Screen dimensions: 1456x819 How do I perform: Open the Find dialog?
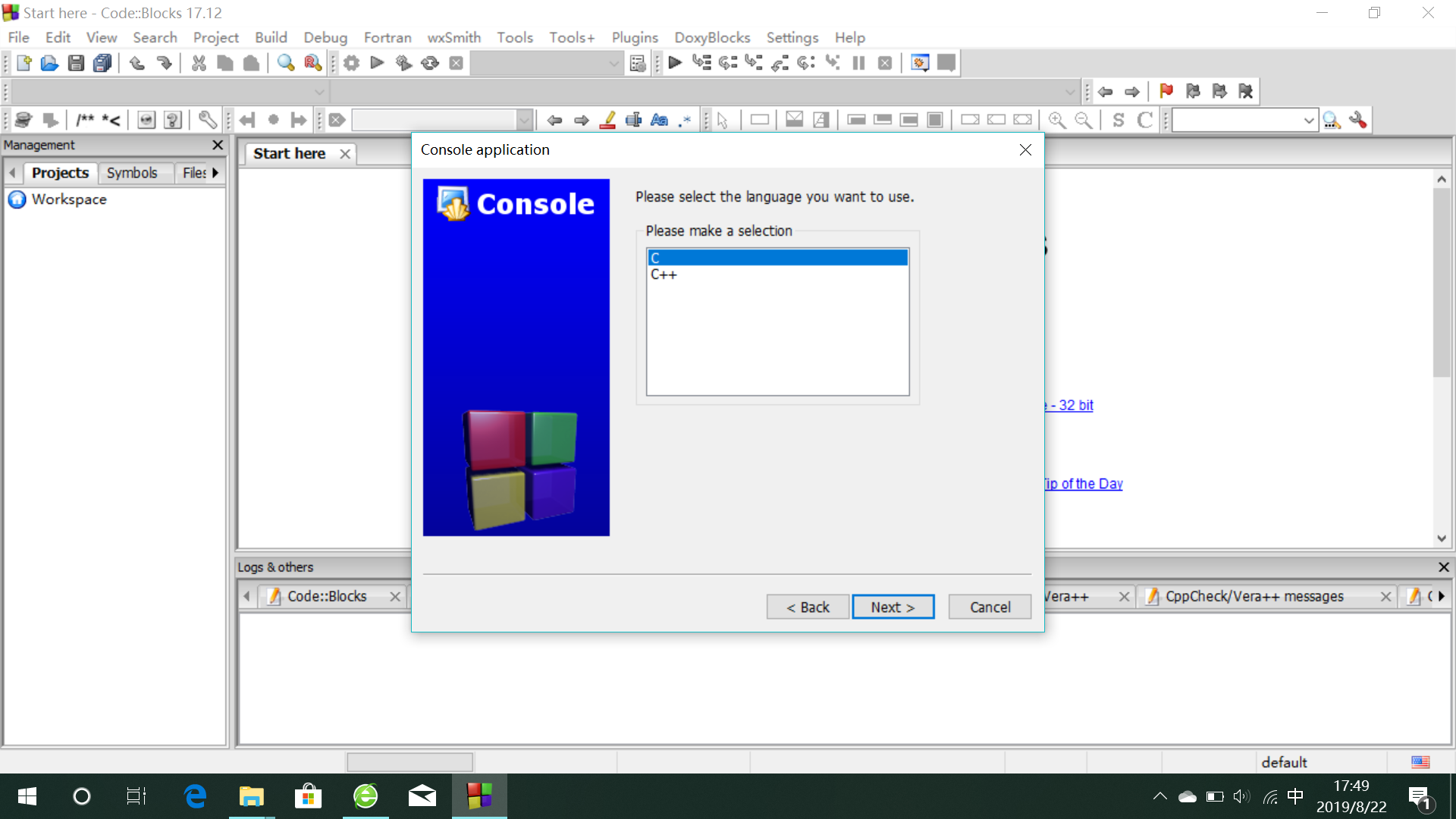coord(286,63)
